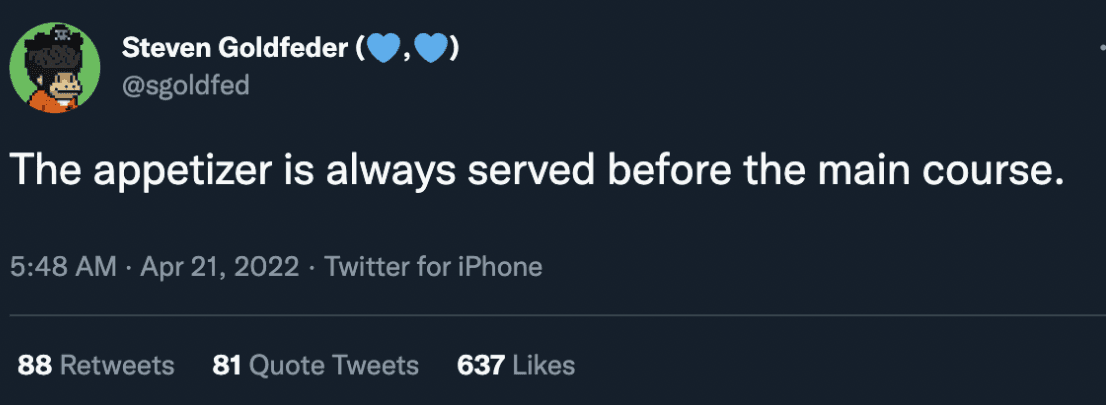Screen dimensions: 1106x405
Task: Click the number 88 retweet count
Action: coord(35,366)
